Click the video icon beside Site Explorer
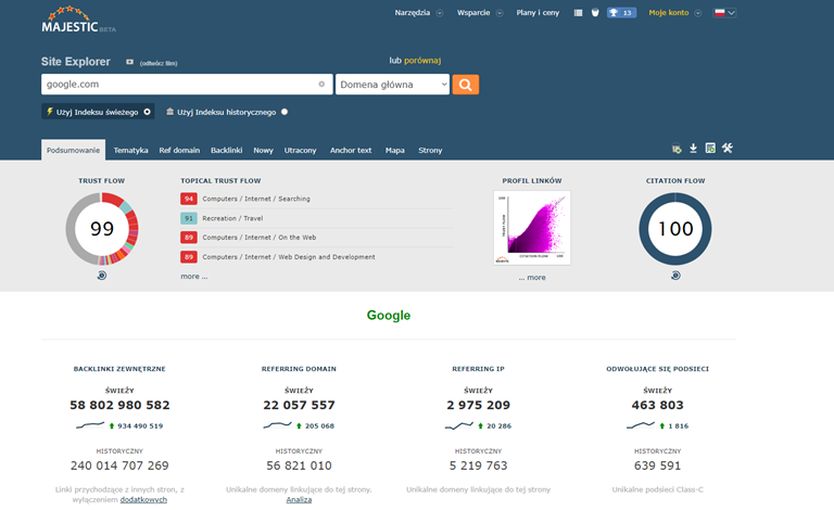 pyautogui.click(x=129, y=62)
